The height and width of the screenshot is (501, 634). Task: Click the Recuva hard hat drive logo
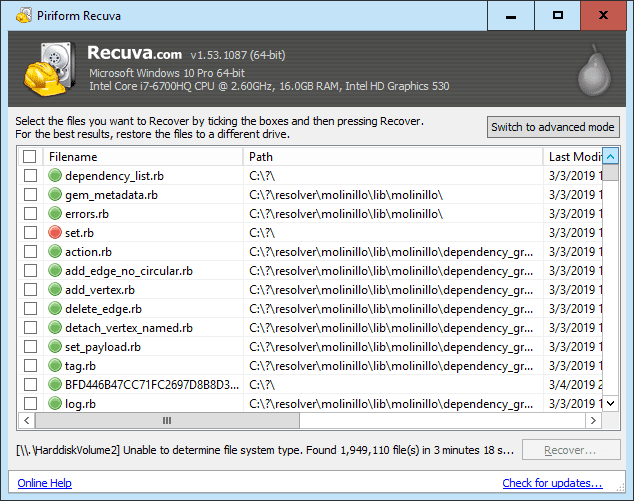pyautogui.click(x=47, y=70)
